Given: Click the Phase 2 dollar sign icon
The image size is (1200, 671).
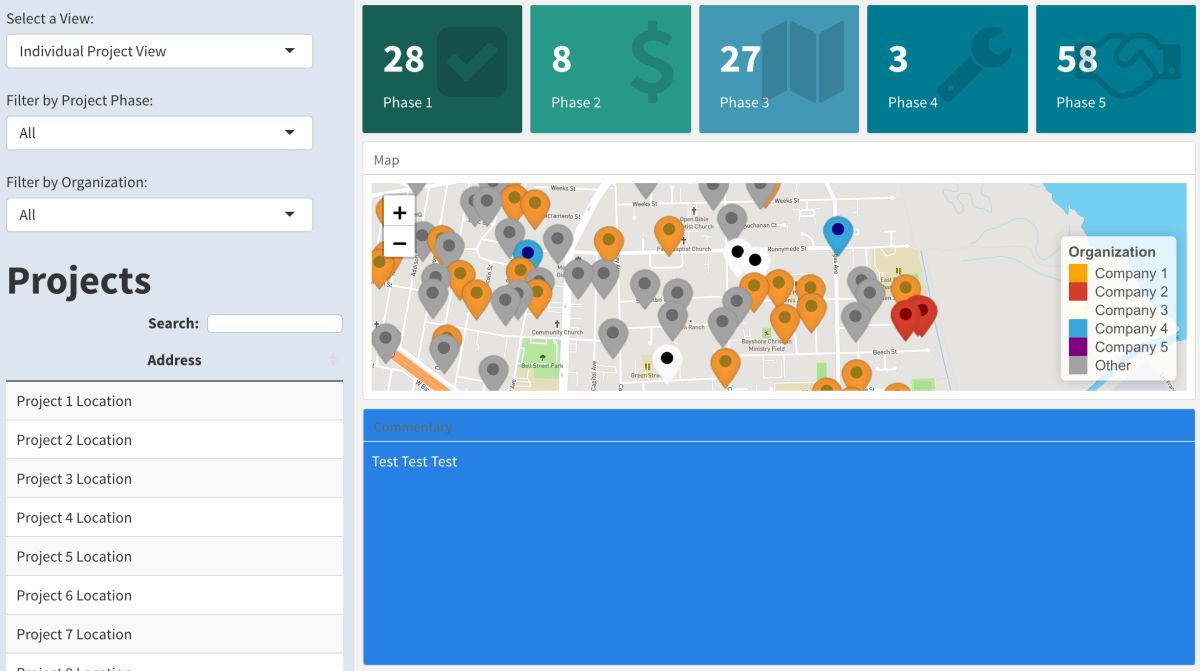Looking at the screenshot, I should click(x=652, y=63).
